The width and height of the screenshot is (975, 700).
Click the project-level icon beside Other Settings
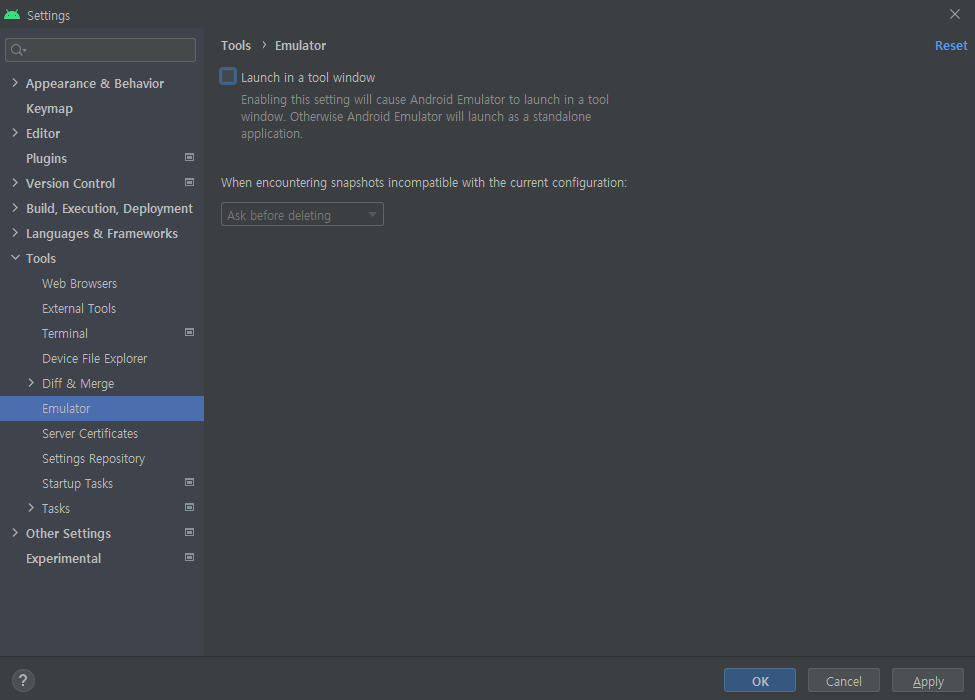point(190,532)
